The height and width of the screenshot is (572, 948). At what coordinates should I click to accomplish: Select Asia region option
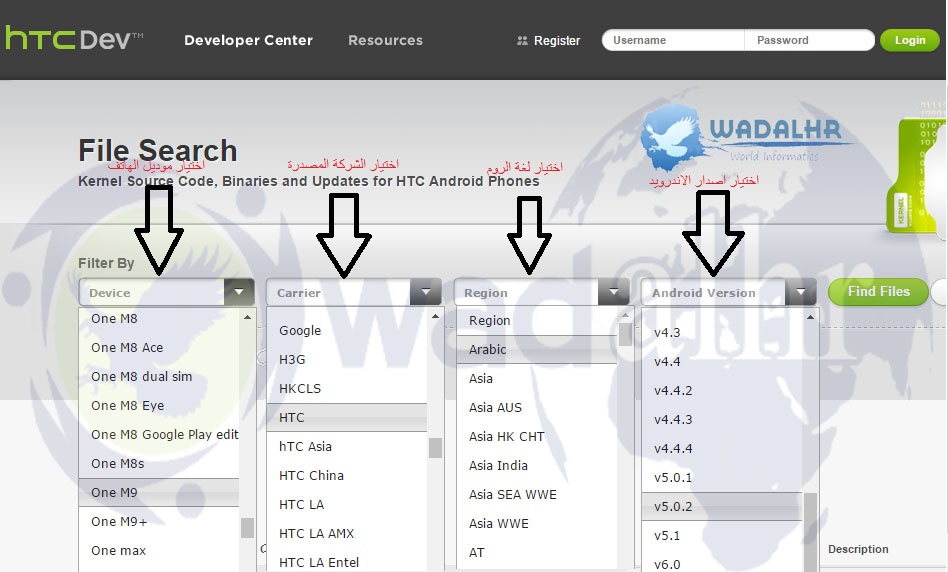tap(537, 379)
